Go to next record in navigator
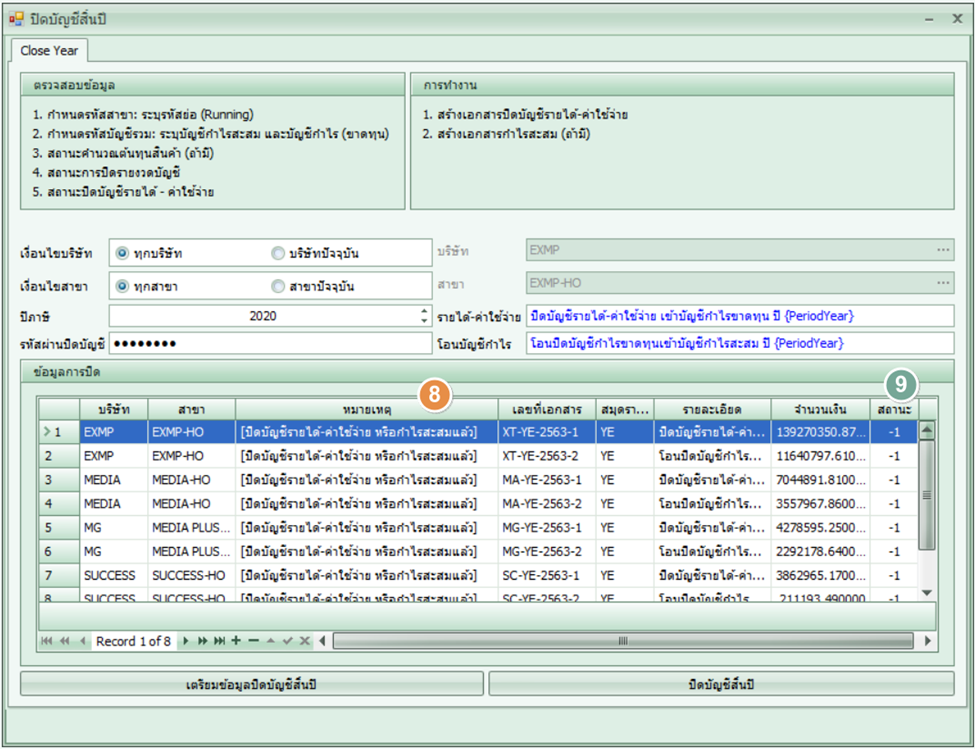This screenshot has height=749, width=975. 184,641
